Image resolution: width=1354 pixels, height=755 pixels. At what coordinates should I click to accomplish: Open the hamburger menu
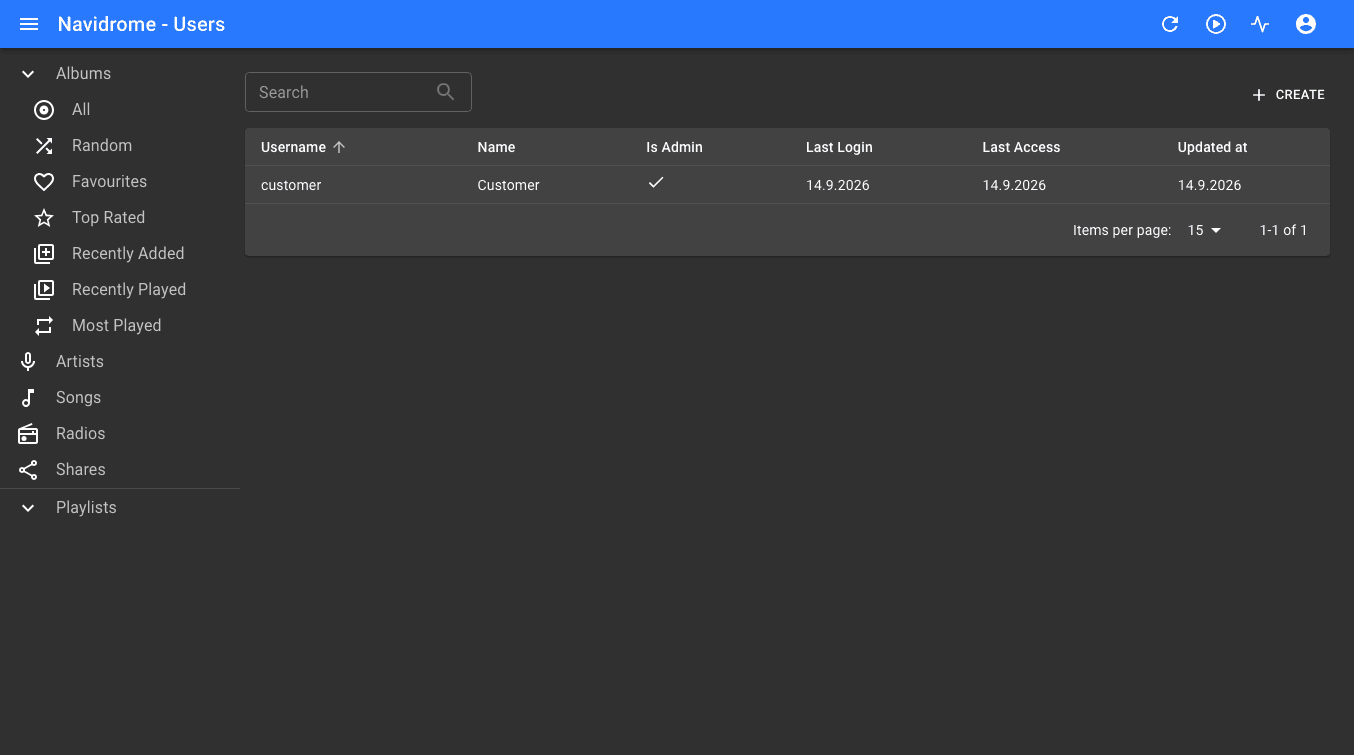pyautogui.click(x=29, y=24)
